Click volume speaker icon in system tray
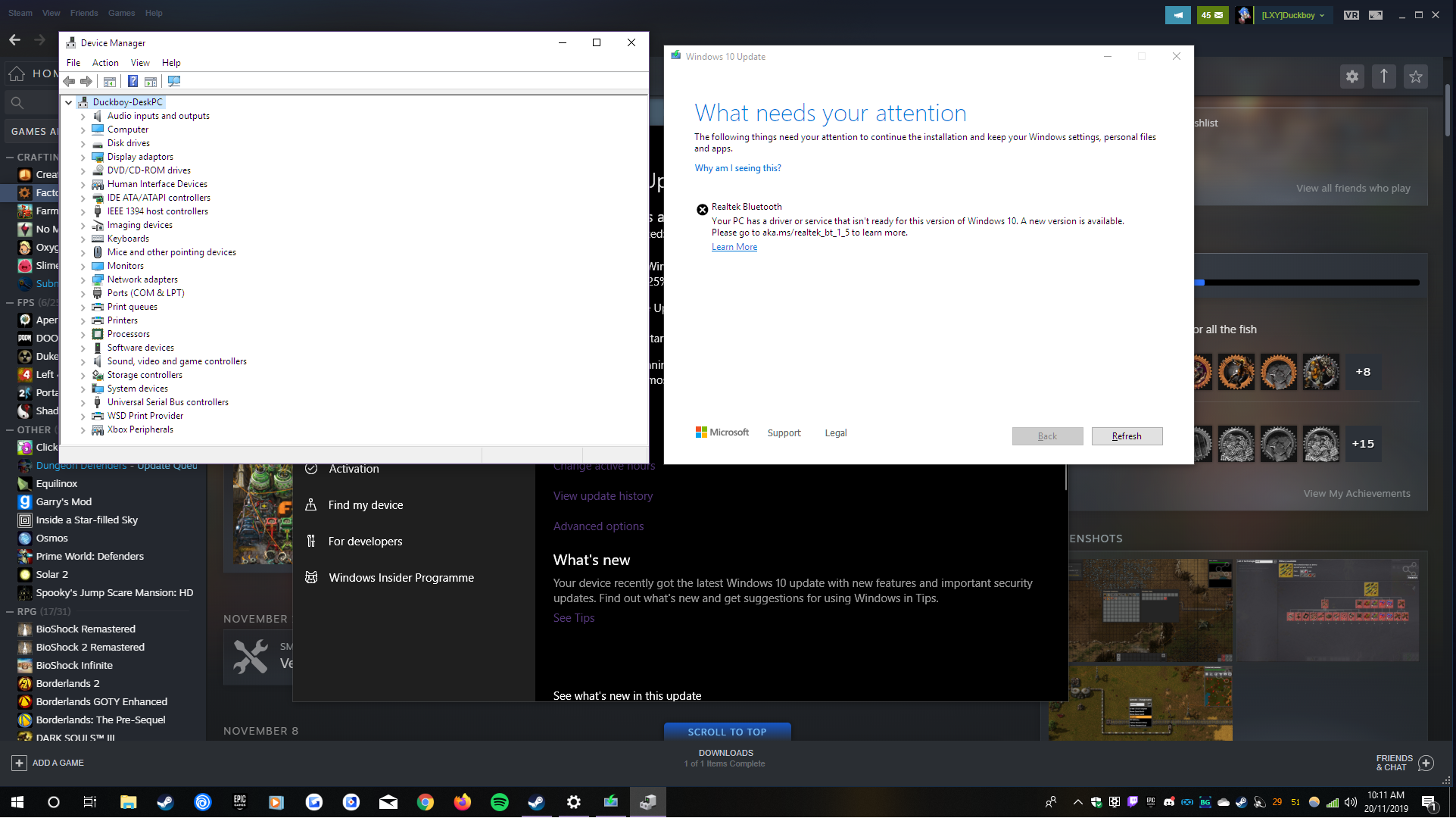The height and width of the screenshot is (818, 1456). coord(1351,802)
